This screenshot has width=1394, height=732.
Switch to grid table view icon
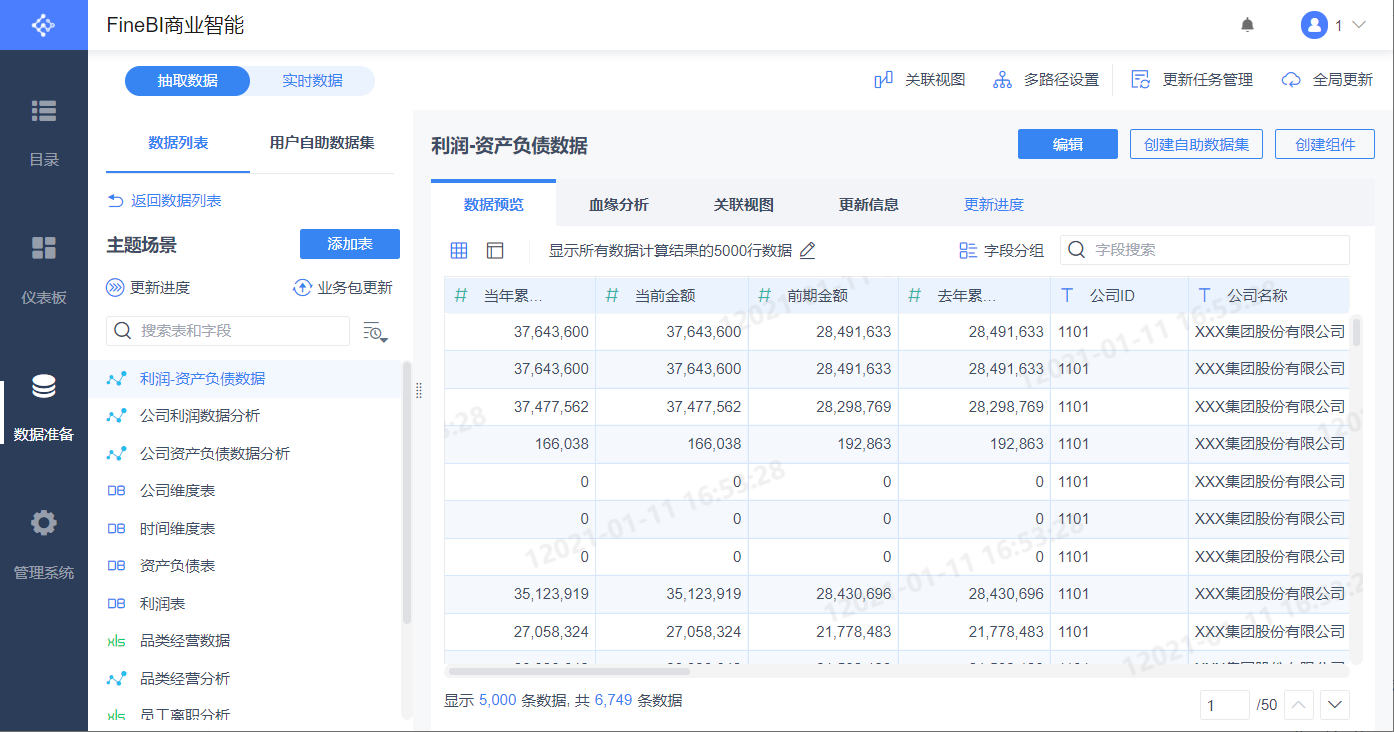(x=459, y=251)
